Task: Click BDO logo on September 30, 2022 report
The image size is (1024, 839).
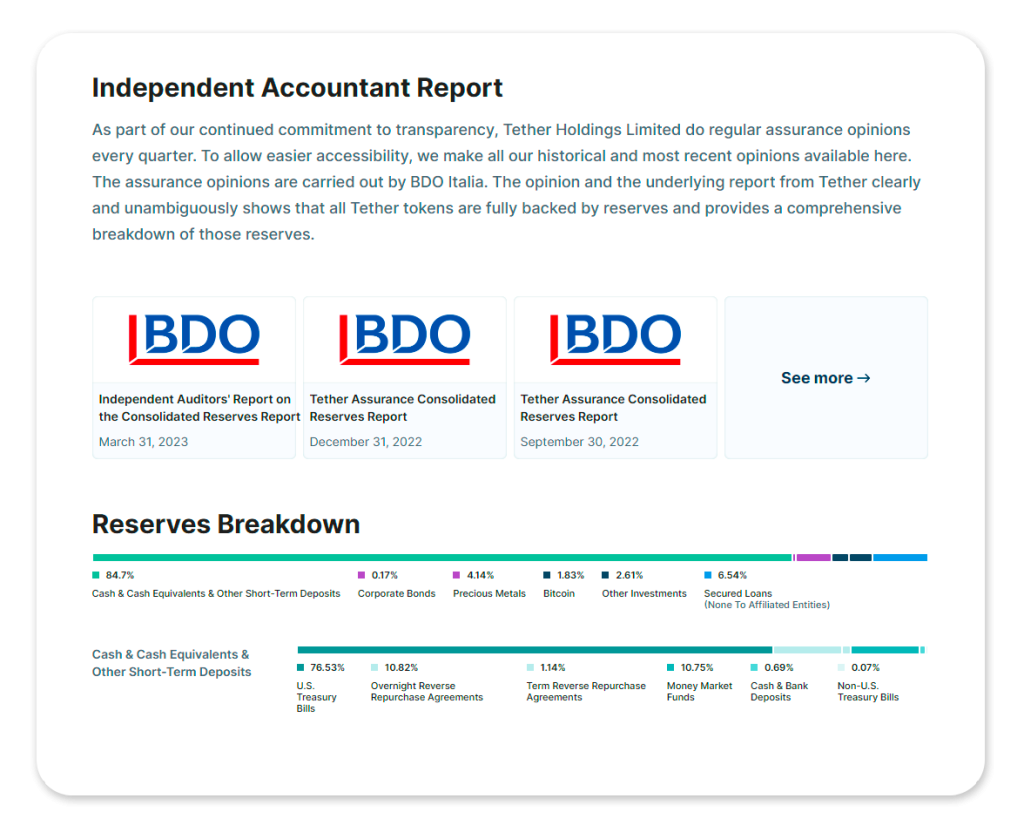Action: click(x=615, y=339)
